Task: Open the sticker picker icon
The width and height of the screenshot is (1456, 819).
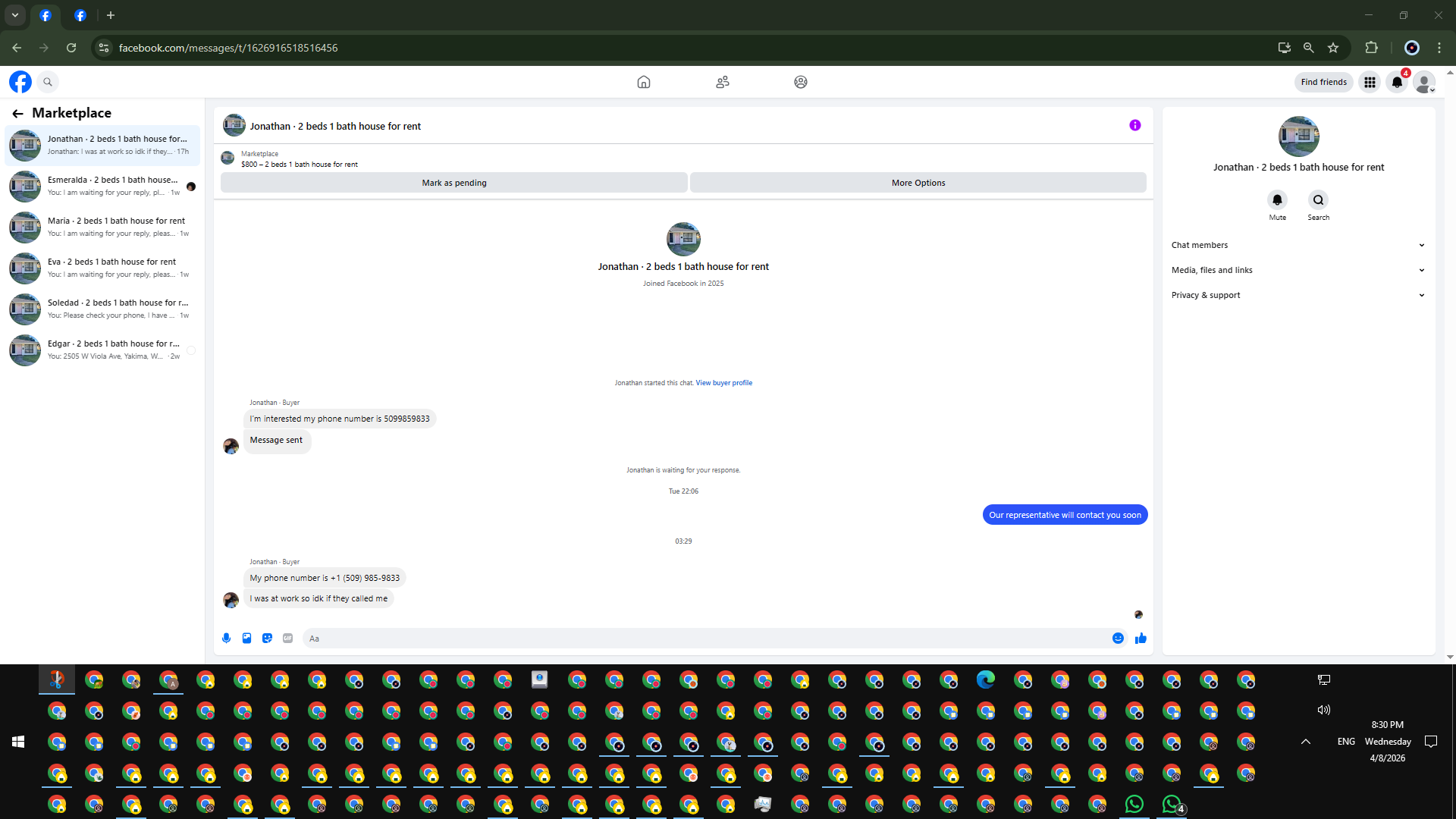Action: click(267, 639)
